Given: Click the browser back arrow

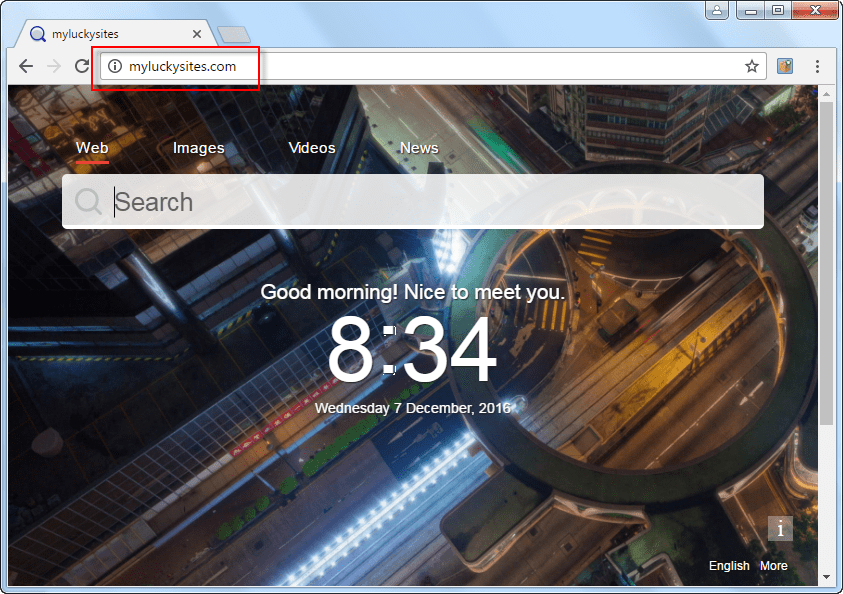Looking at the screenshot, I should 26,66.
